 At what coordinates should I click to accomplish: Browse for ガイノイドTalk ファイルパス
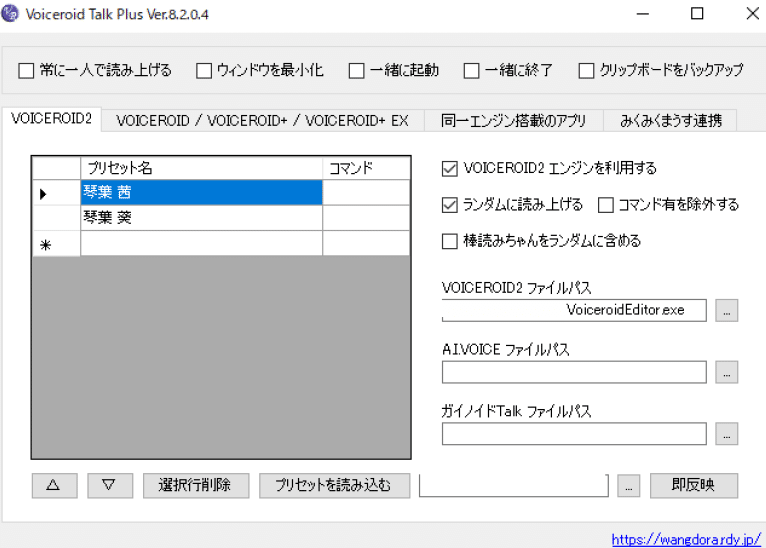(x=726, y=434)
